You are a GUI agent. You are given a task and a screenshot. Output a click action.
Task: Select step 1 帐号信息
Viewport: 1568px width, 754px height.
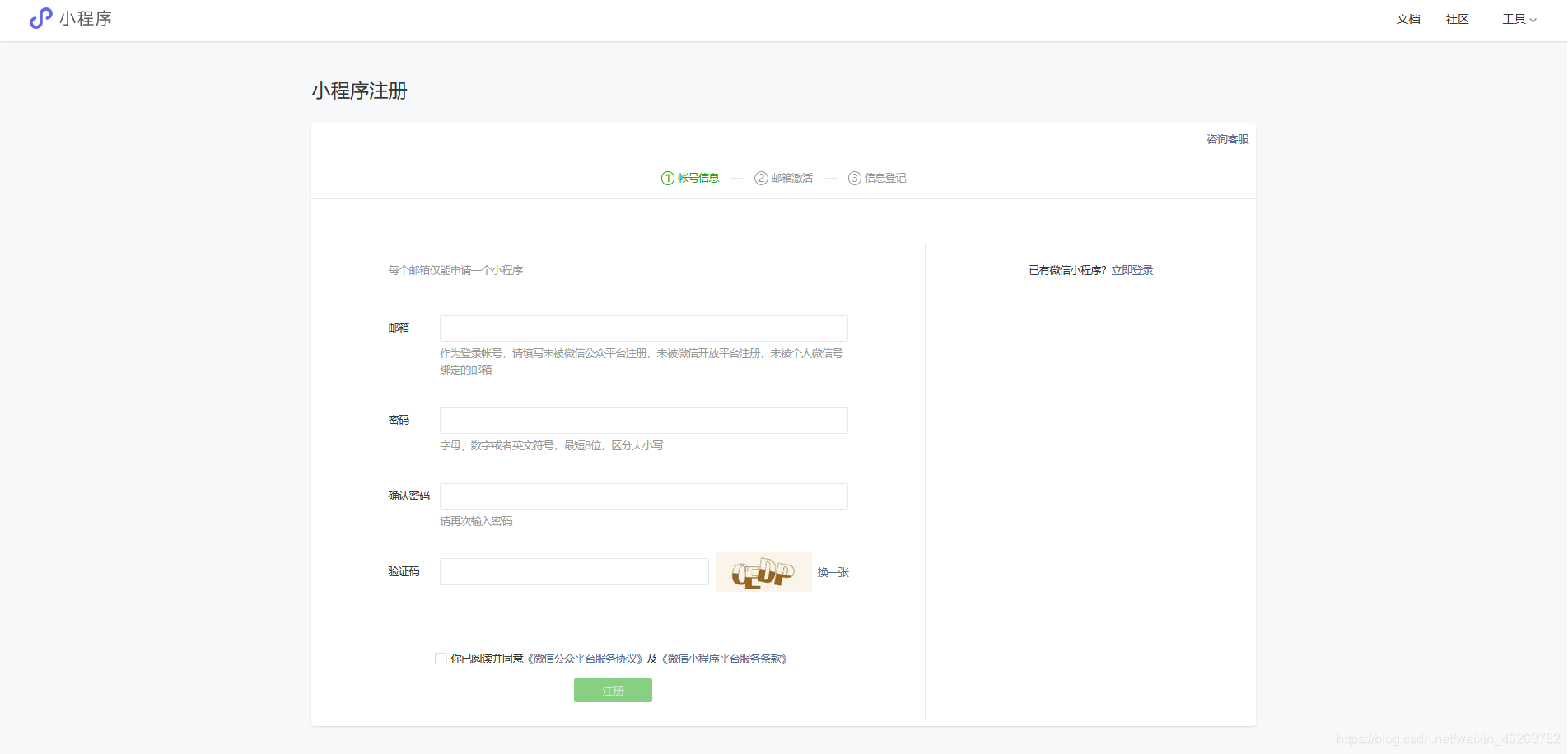690,178
